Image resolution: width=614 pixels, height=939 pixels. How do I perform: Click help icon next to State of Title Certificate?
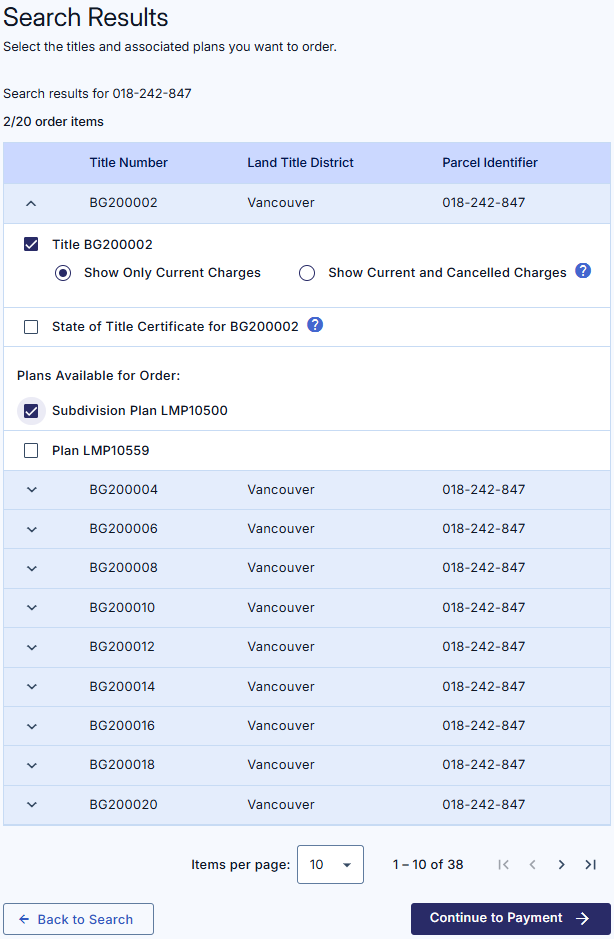pos(315,325)
